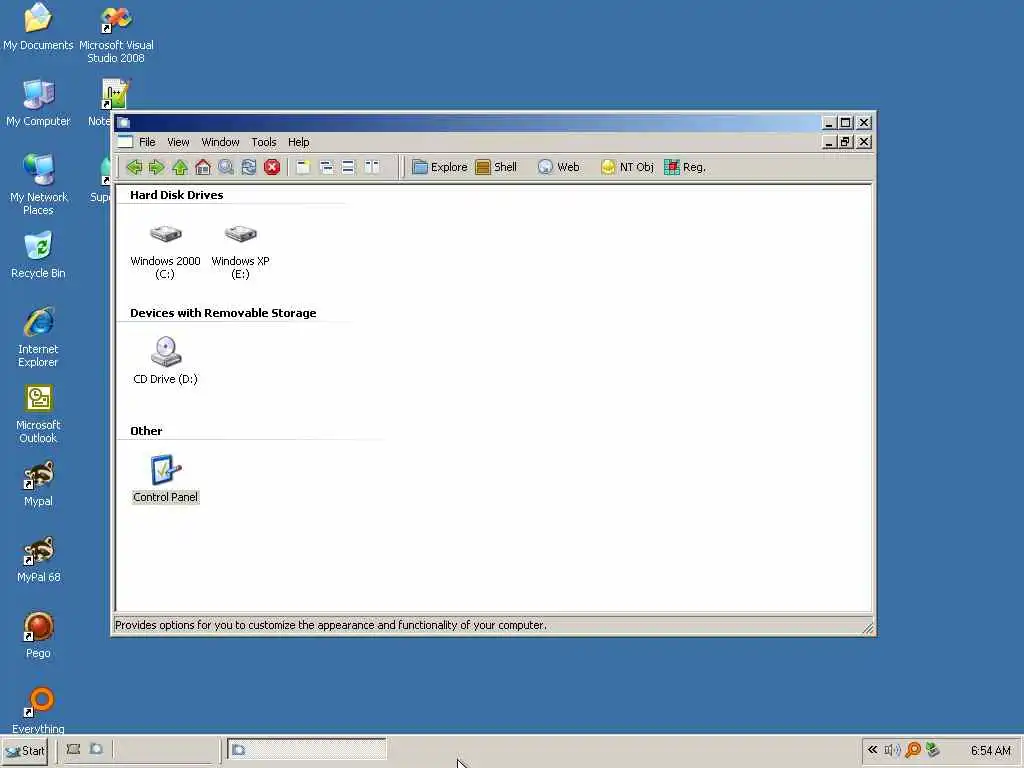Viewport: 1024px width, 768px height.
Task: Select the Recycle Bin
Action: pos(38,255)
